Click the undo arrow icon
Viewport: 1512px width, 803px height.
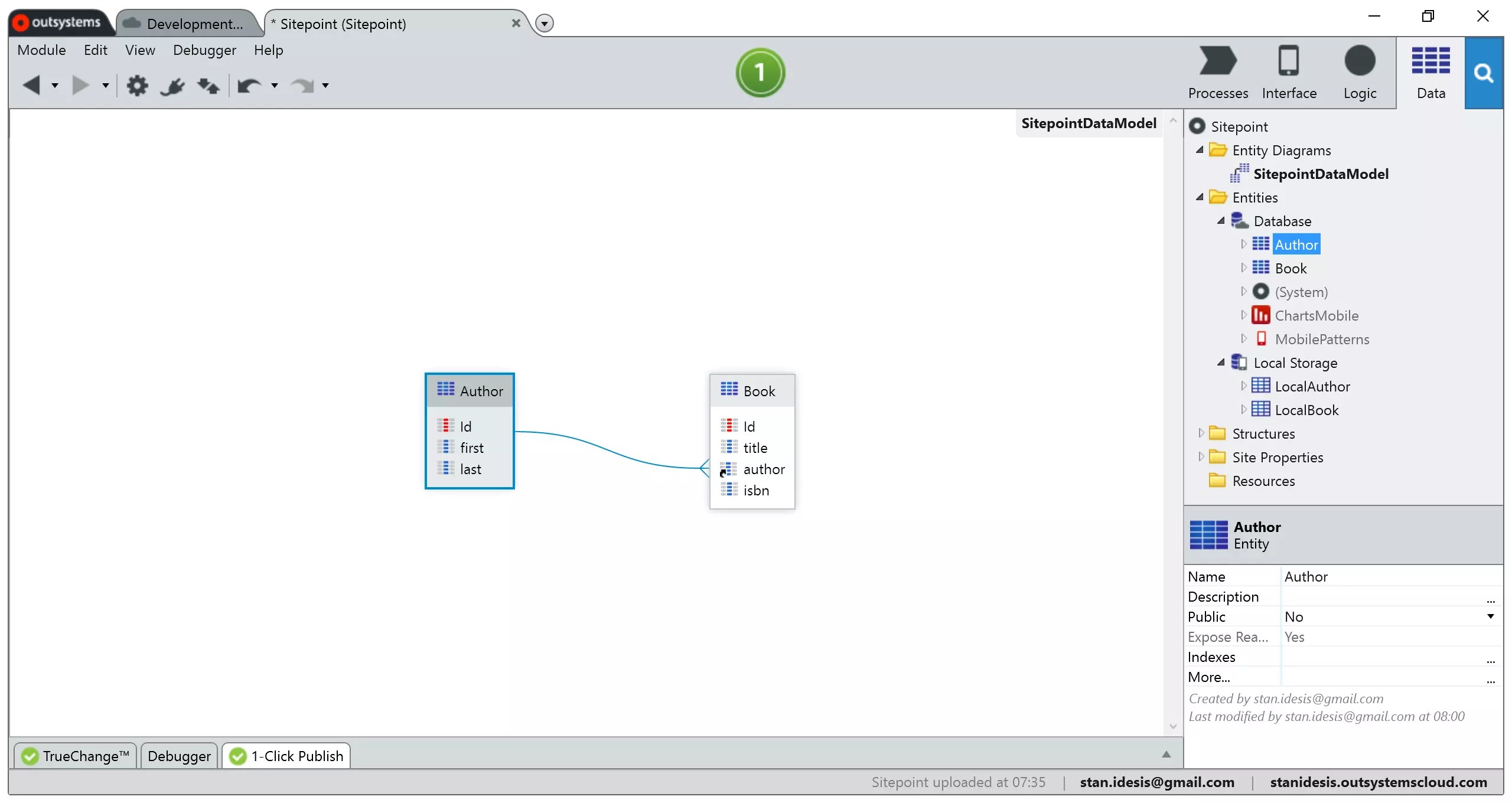tap(249, 86)
